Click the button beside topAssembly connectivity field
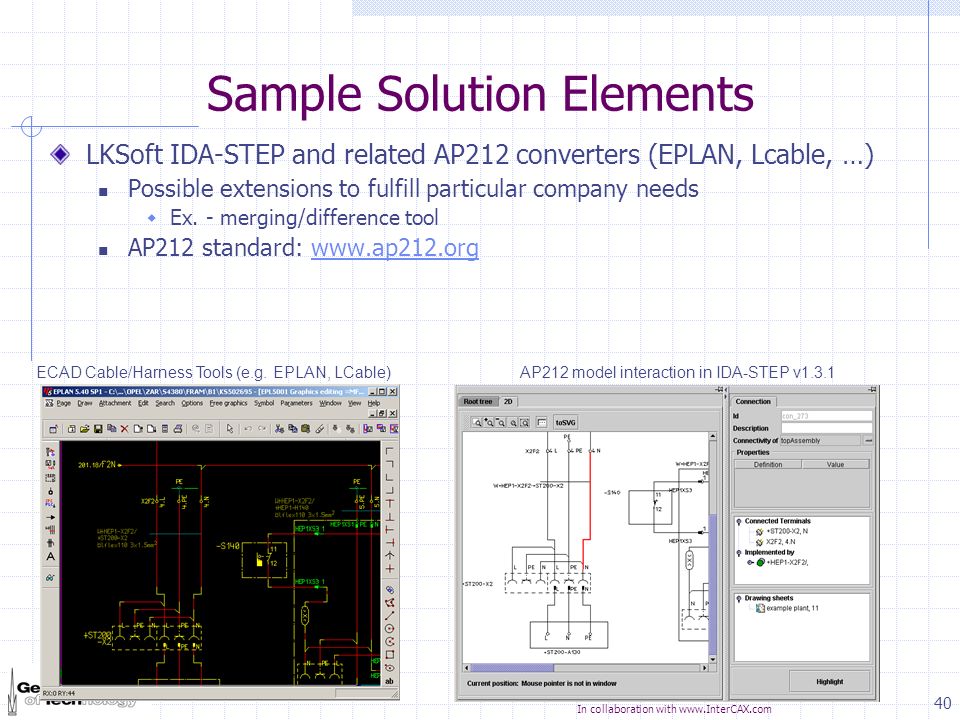Viewport: 960px width, 720px height. 868,440
